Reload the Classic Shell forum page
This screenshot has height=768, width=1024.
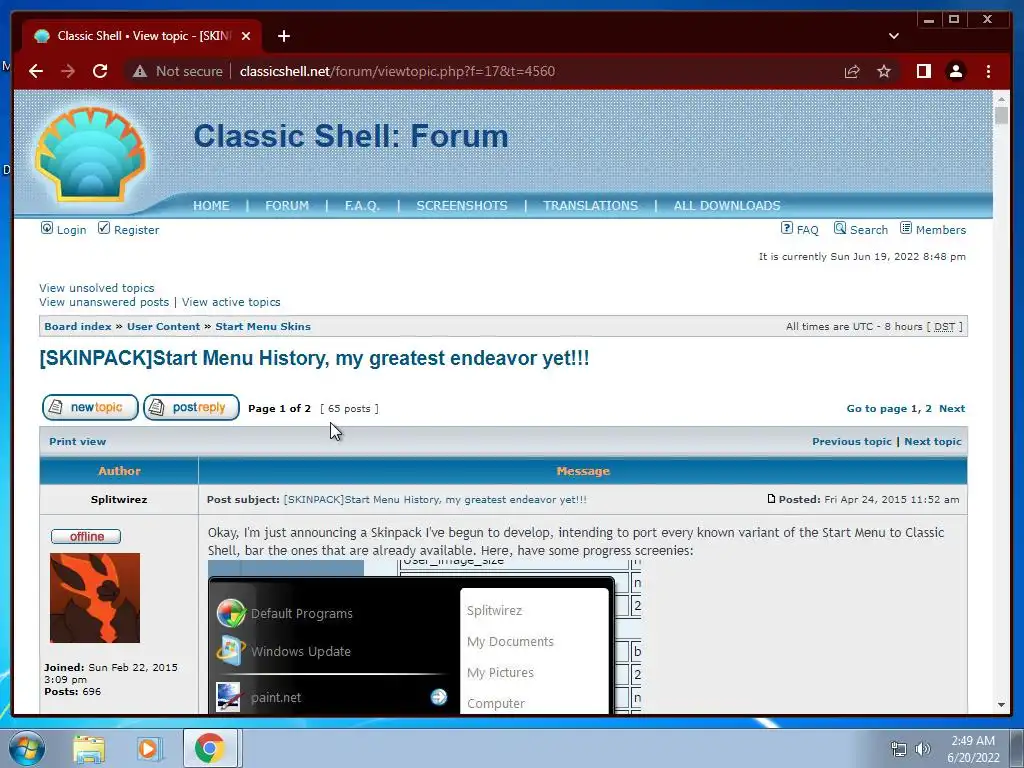click(100, 71)
